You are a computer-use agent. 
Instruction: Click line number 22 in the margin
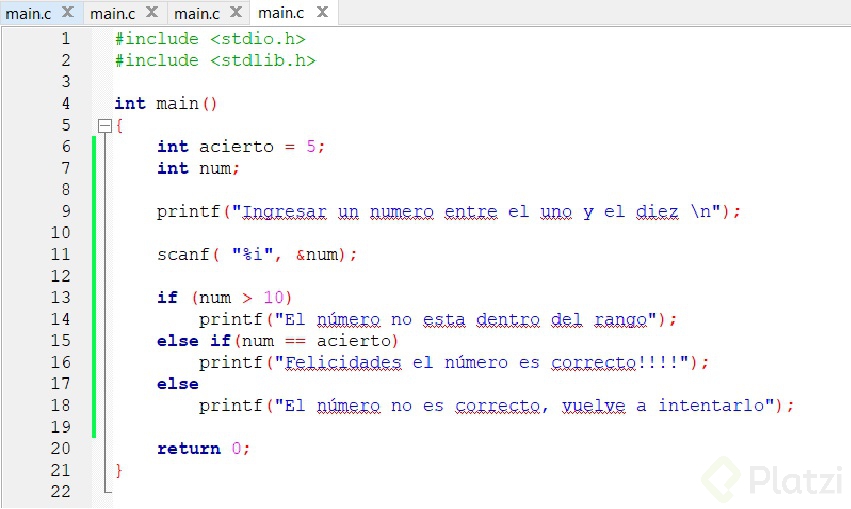(x=61, y=491)
